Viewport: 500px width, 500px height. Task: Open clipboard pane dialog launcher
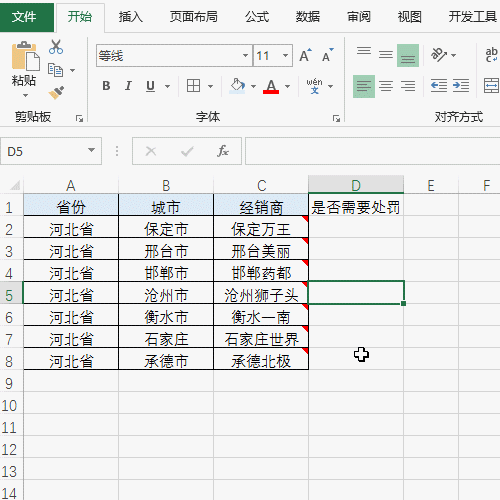pyautogui.click(x=79, y=118)
